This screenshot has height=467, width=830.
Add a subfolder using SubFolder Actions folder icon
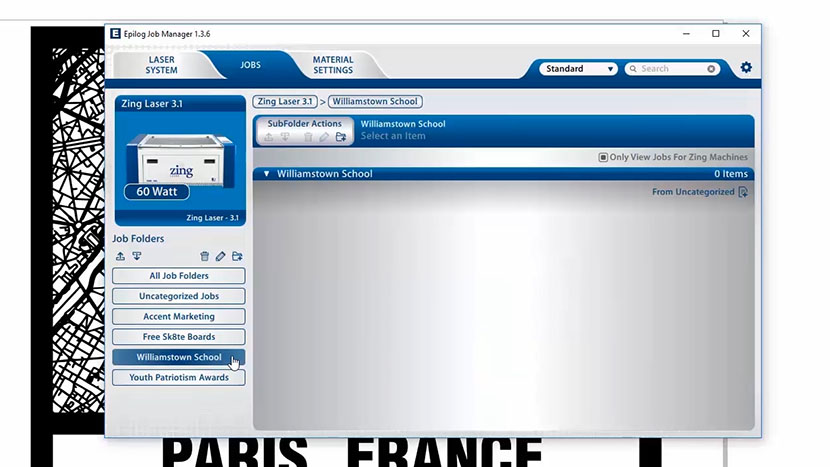pos(341,137)
